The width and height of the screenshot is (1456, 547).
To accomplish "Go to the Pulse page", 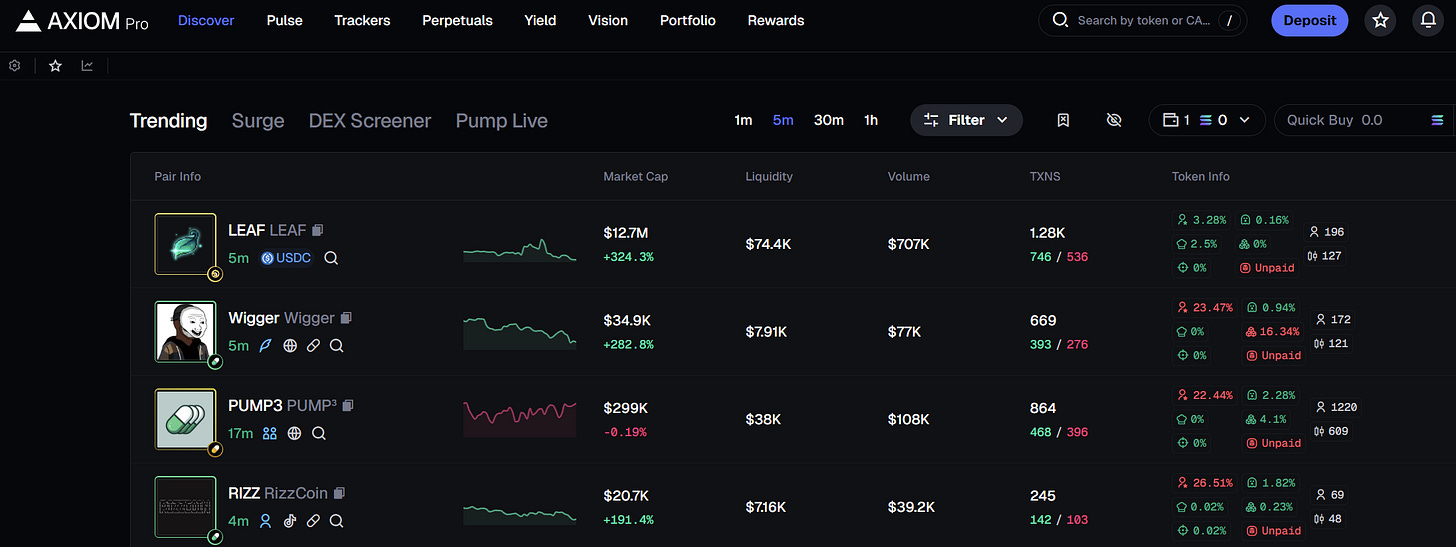I will (x=285, y=20).
